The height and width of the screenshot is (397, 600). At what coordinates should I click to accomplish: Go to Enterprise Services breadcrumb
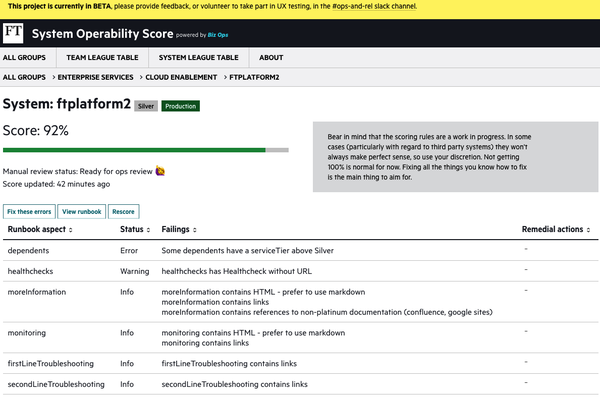[96, 77]
